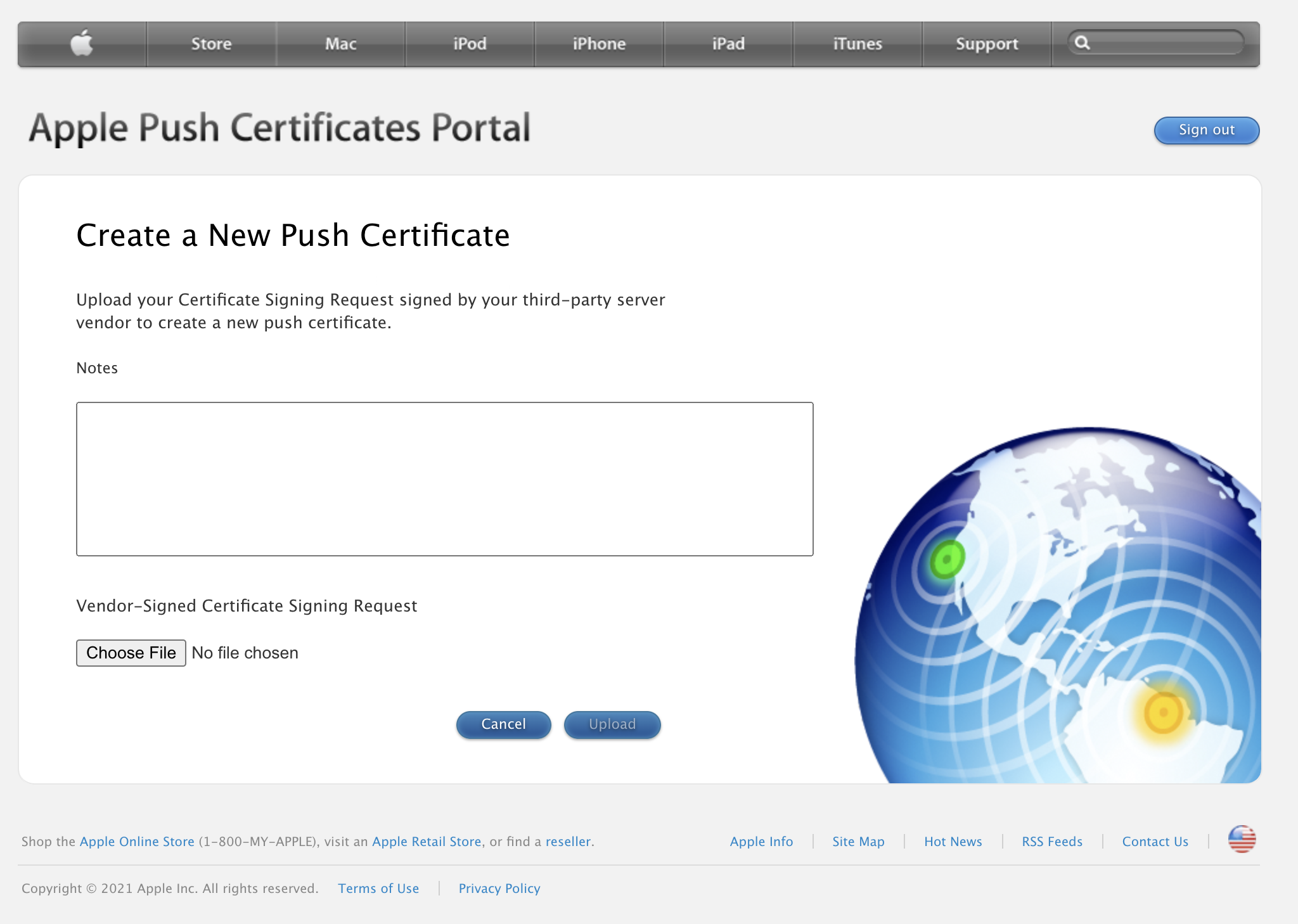Open the Store menu item
The image size is (1298, 924).
211,43
